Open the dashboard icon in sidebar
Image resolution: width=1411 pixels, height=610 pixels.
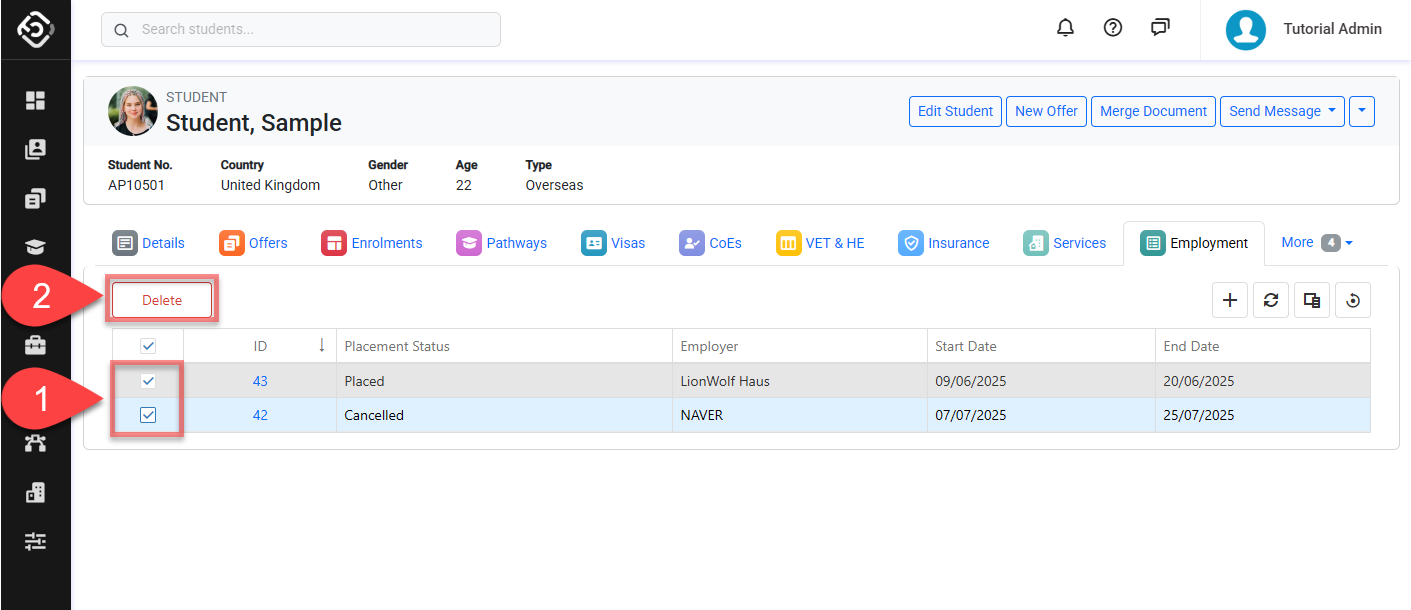36,100
